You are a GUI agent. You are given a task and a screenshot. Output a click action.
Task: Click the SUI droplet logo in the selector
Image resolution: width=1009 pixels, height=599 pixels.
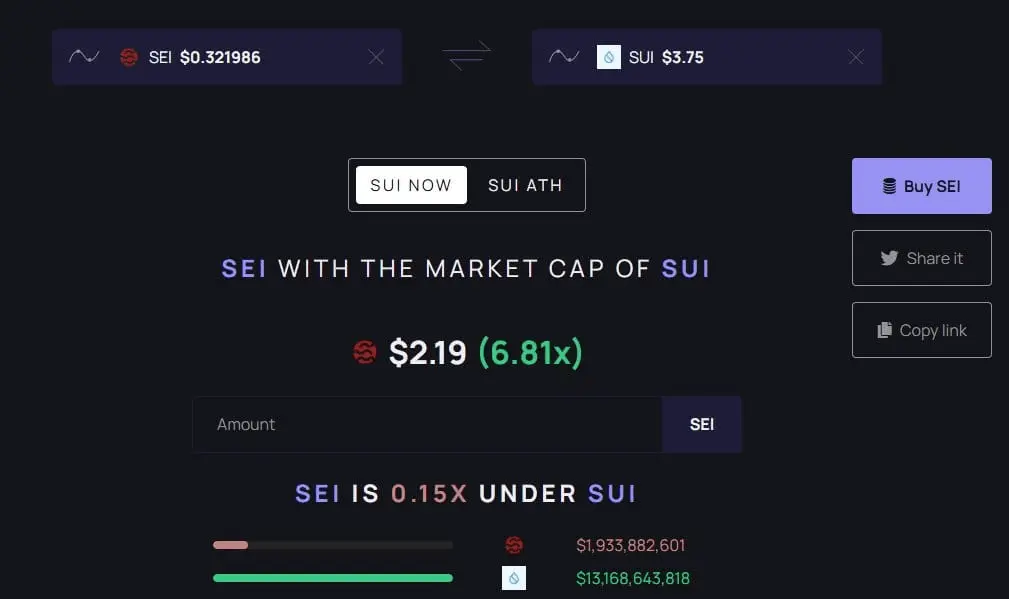609,57
